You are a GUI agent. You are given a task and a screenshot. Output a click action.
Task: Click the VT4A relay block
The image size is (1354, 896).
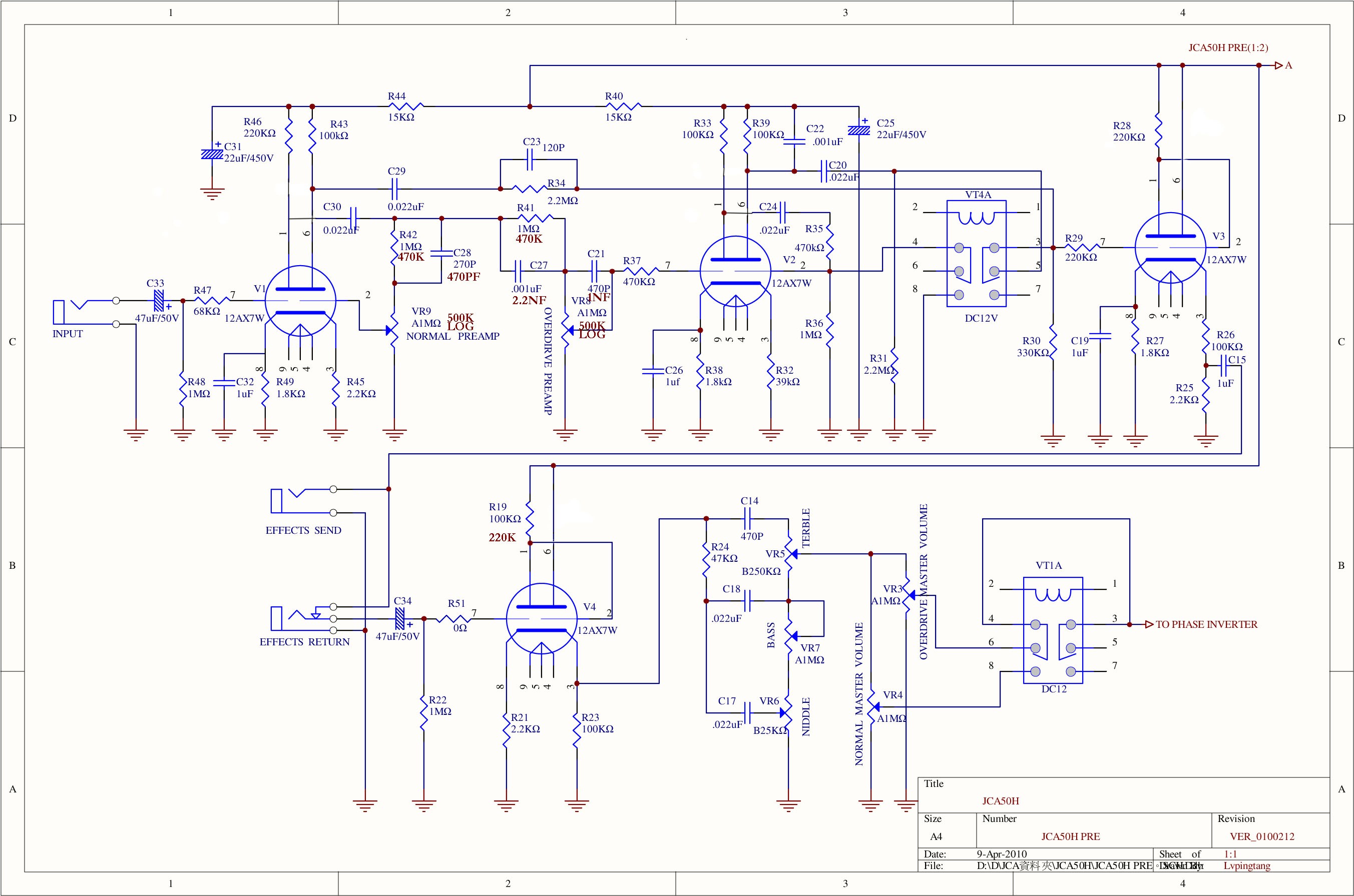point(977,253)
